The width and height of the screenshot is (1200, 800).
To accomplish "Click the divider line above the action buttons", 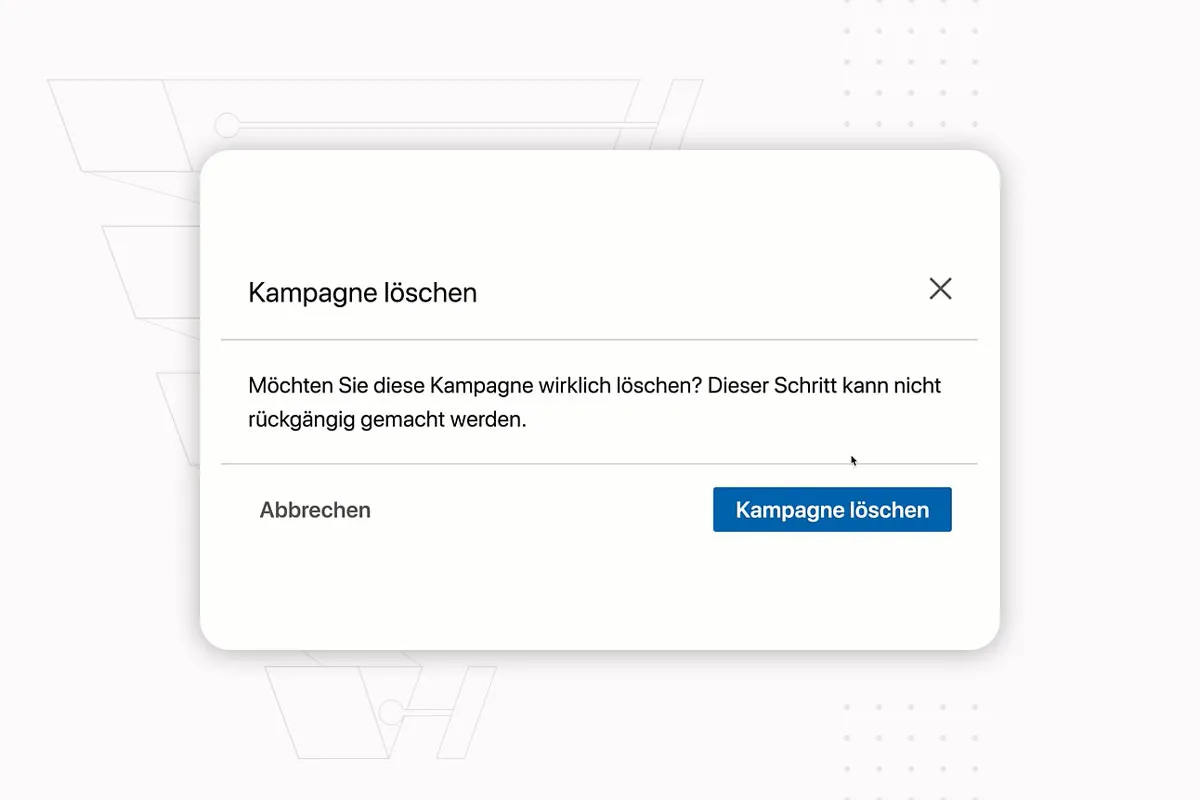I will (x=599, y=464).
